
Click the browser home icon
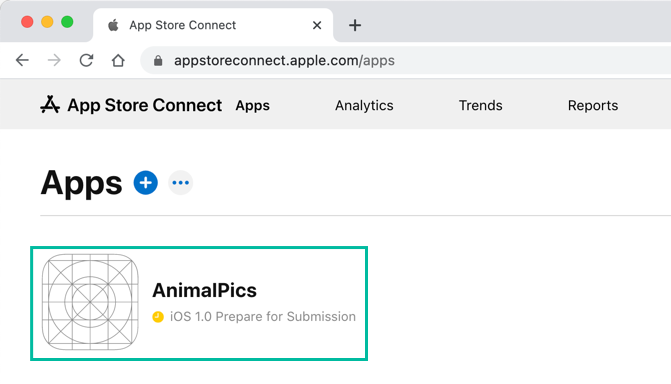[x=118, y=60]
